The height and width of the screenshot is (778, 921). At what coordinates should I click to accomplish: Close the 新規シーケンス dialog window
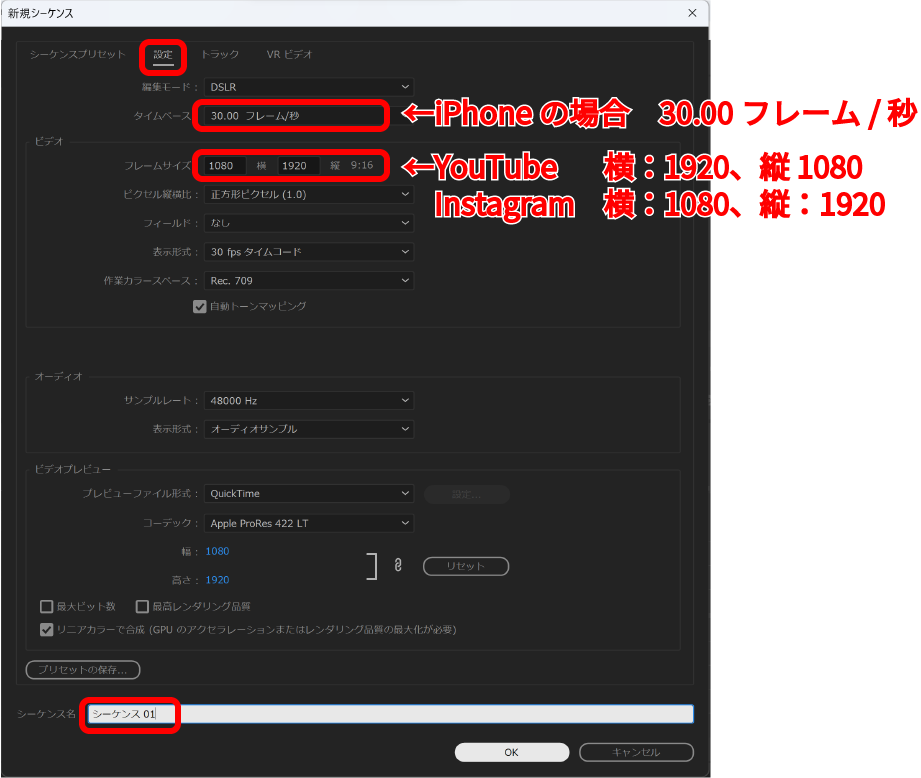coord(692,12)
